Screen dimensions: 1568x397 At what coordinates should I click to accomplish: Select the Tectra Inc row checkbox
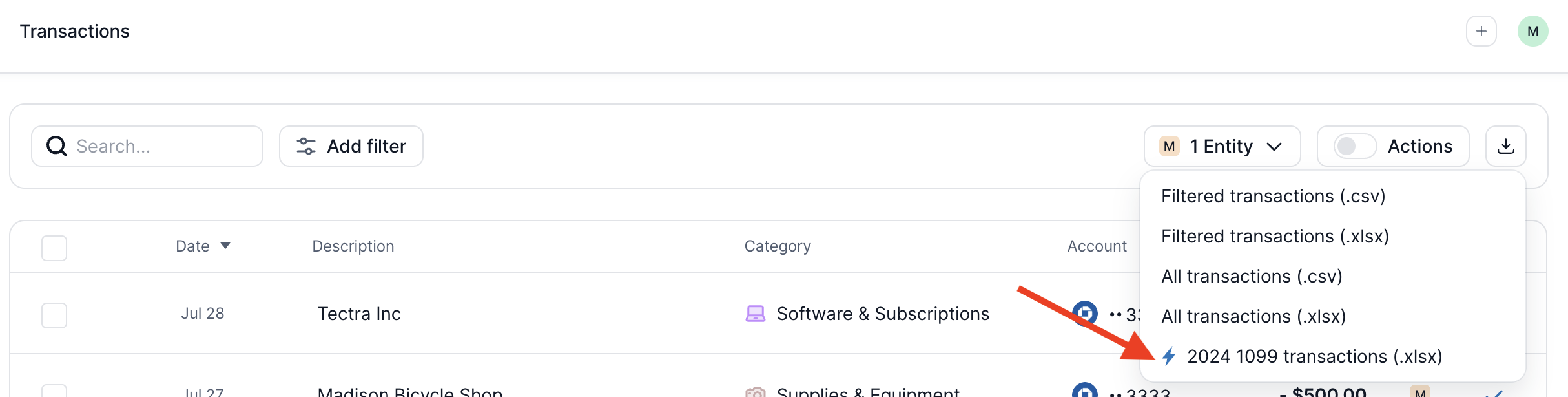click(x=54, y=315)
